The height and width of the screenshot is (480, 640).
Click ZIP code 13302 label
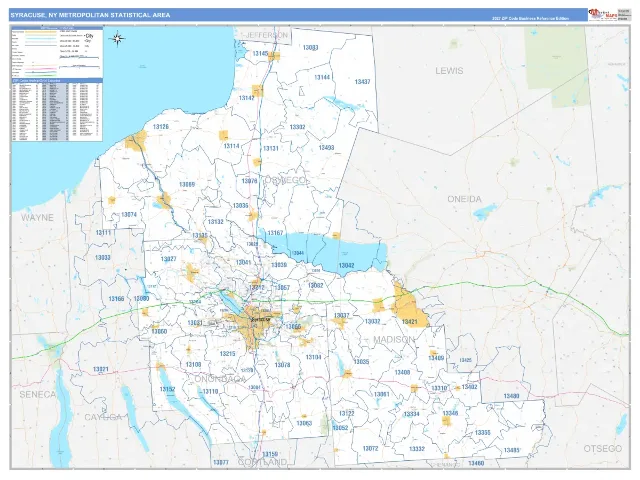click(x=298, y=127)
